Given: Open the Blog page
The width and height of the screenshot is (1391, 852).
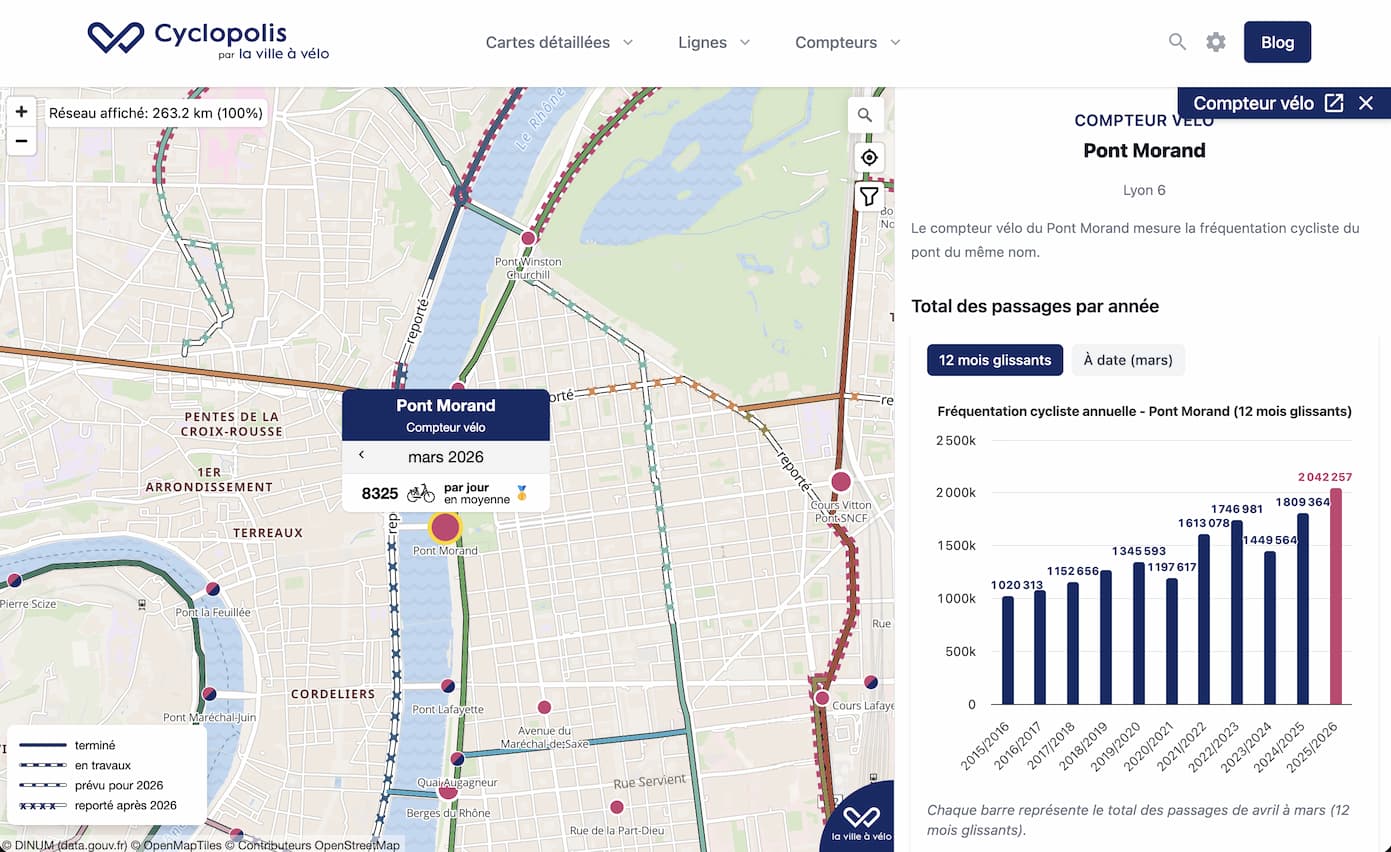Looking at the screenshot, I should [x=1277, y=42].
